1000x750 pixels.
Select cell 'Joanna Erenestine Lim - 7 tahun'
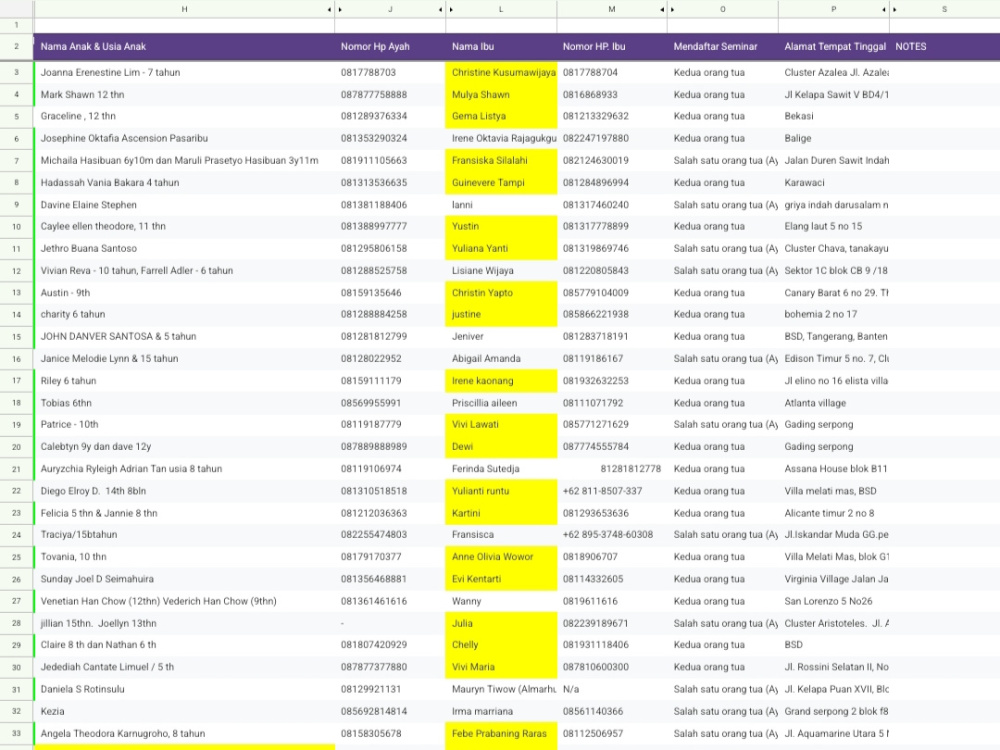(x=184, y=73)
